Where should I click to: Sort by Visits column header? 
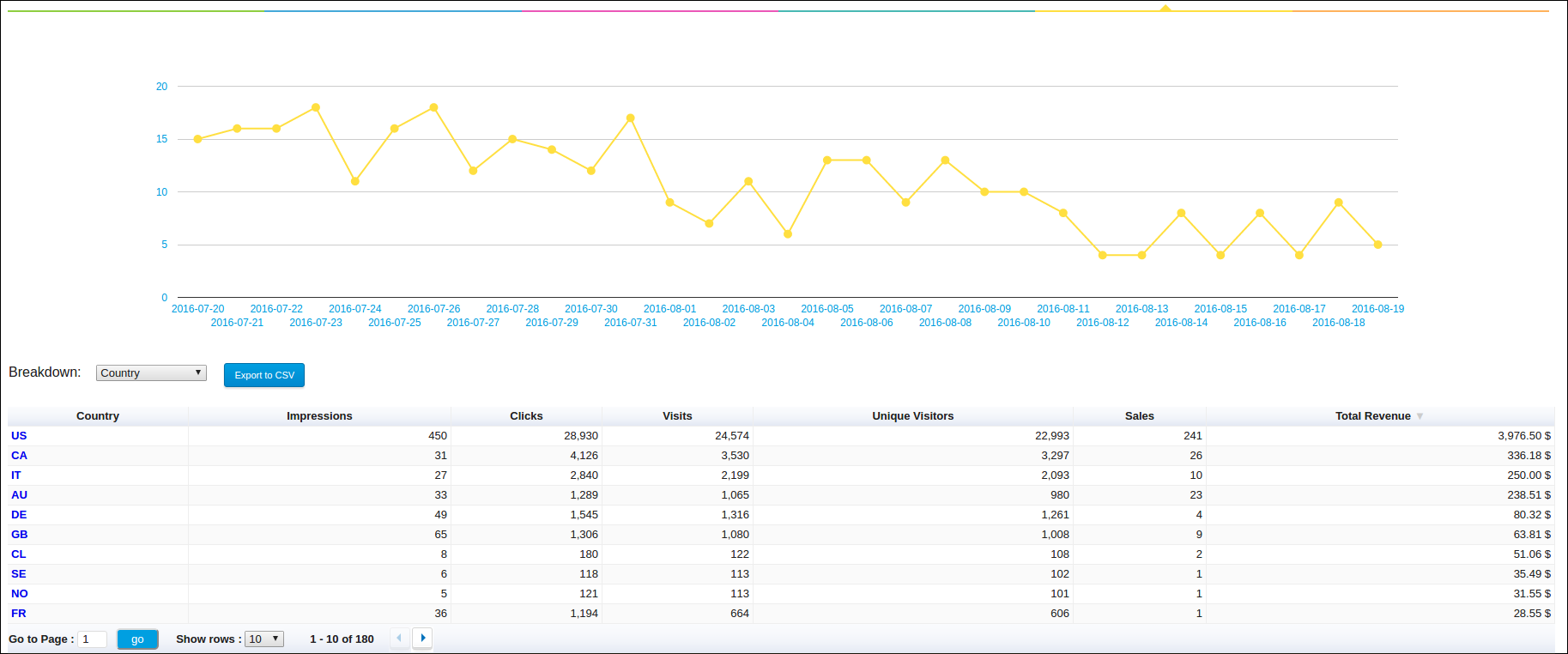(677, 416)
